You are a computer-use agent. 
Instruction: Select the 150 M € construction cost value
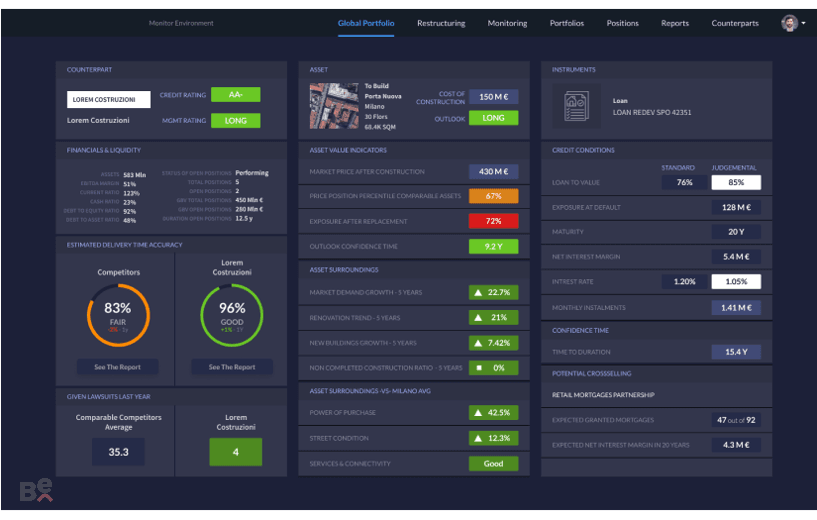pos(493,96)
